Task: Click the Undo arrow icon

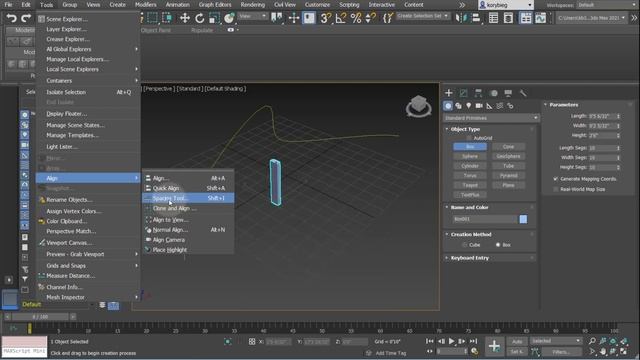Action: 11,18
